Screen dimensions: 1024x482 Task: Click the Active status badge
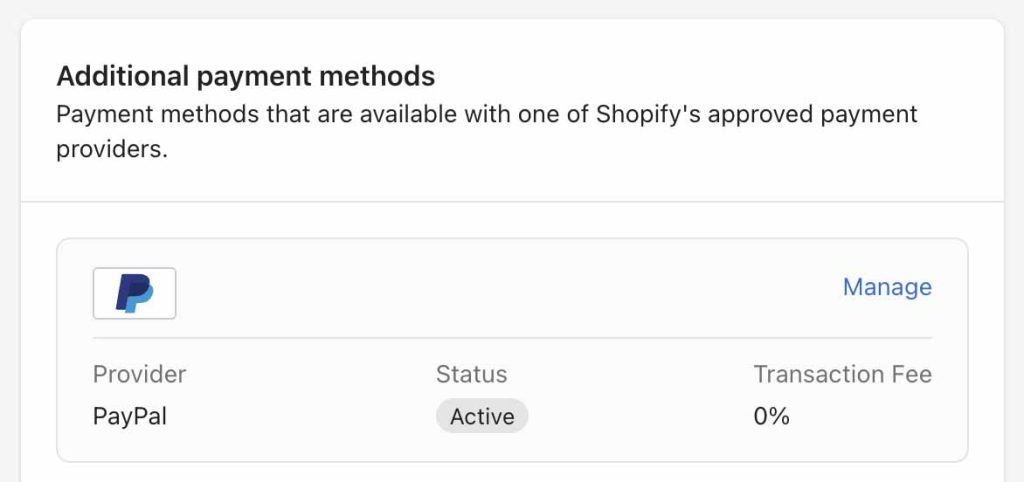click(482, 416)
